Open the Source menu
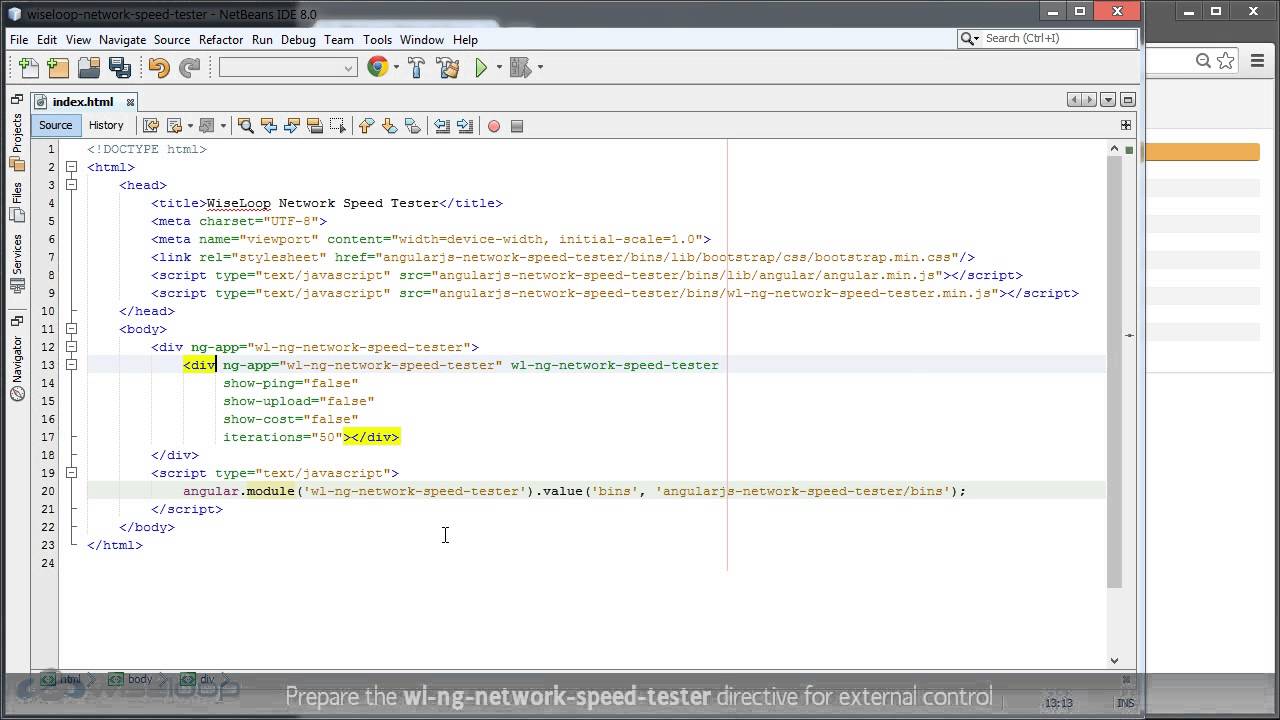This screenshot has height=720, width=1280. point(172,39)
